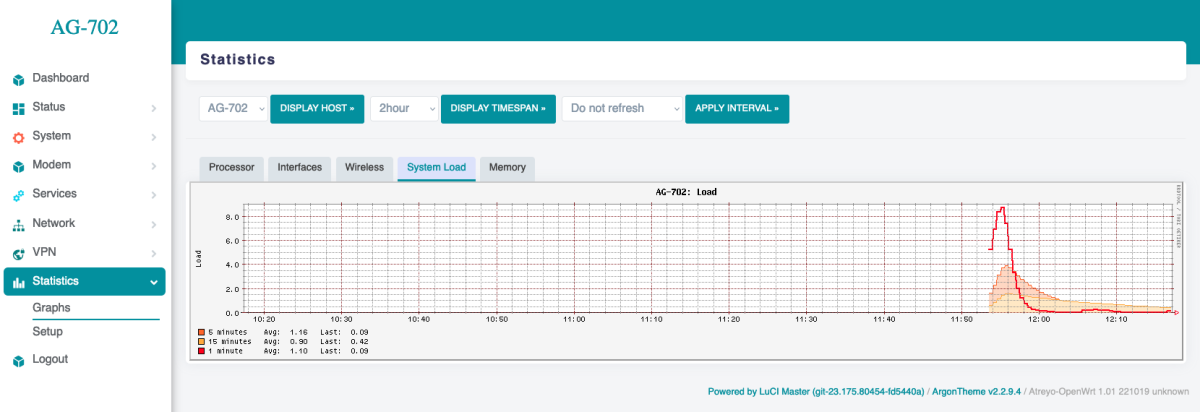Click the AG-702 sidebar title

pos(85,27)
